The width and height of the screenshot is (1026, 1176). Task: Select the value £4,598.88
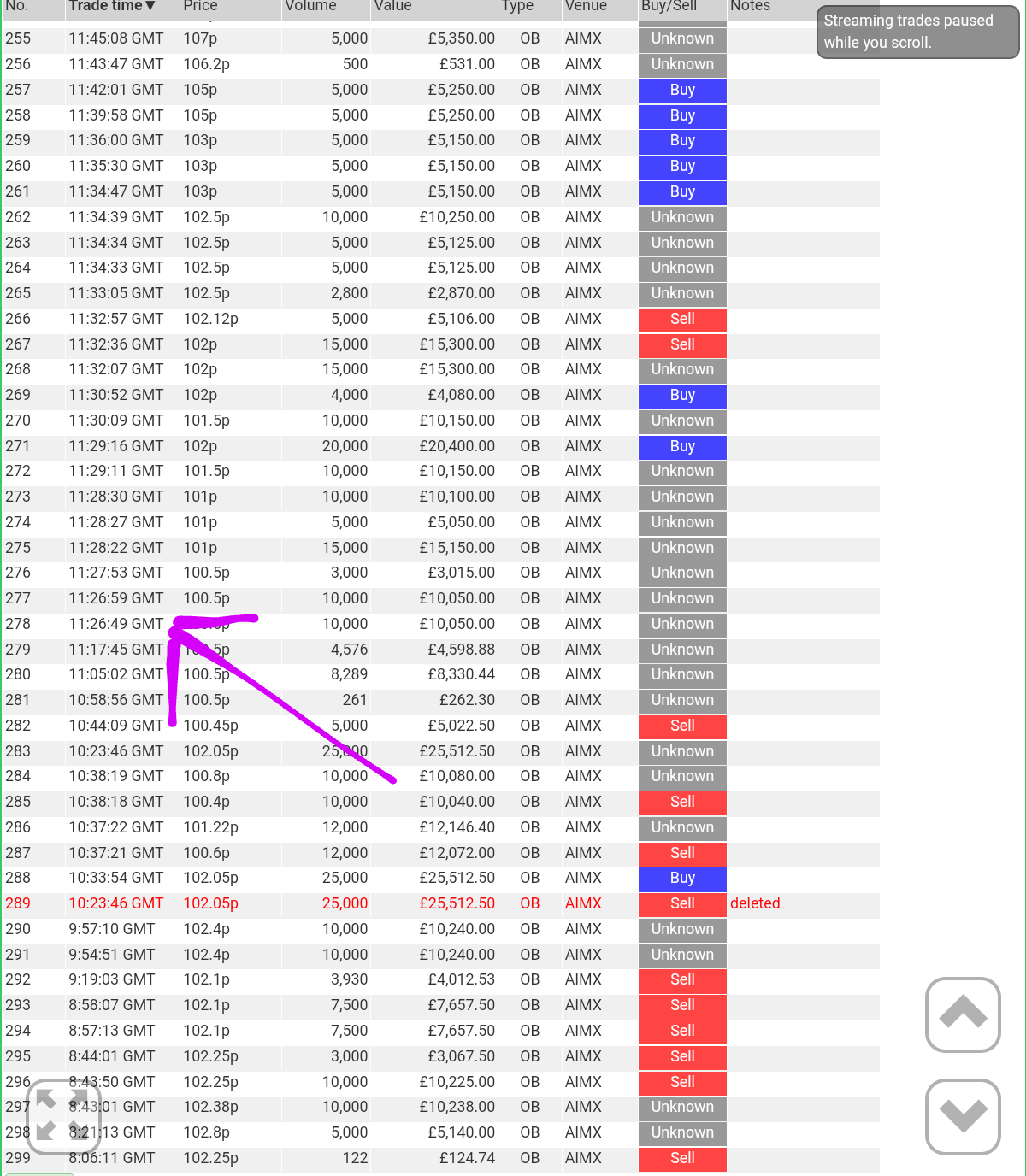pyautogui.click(x=462, y=650)
